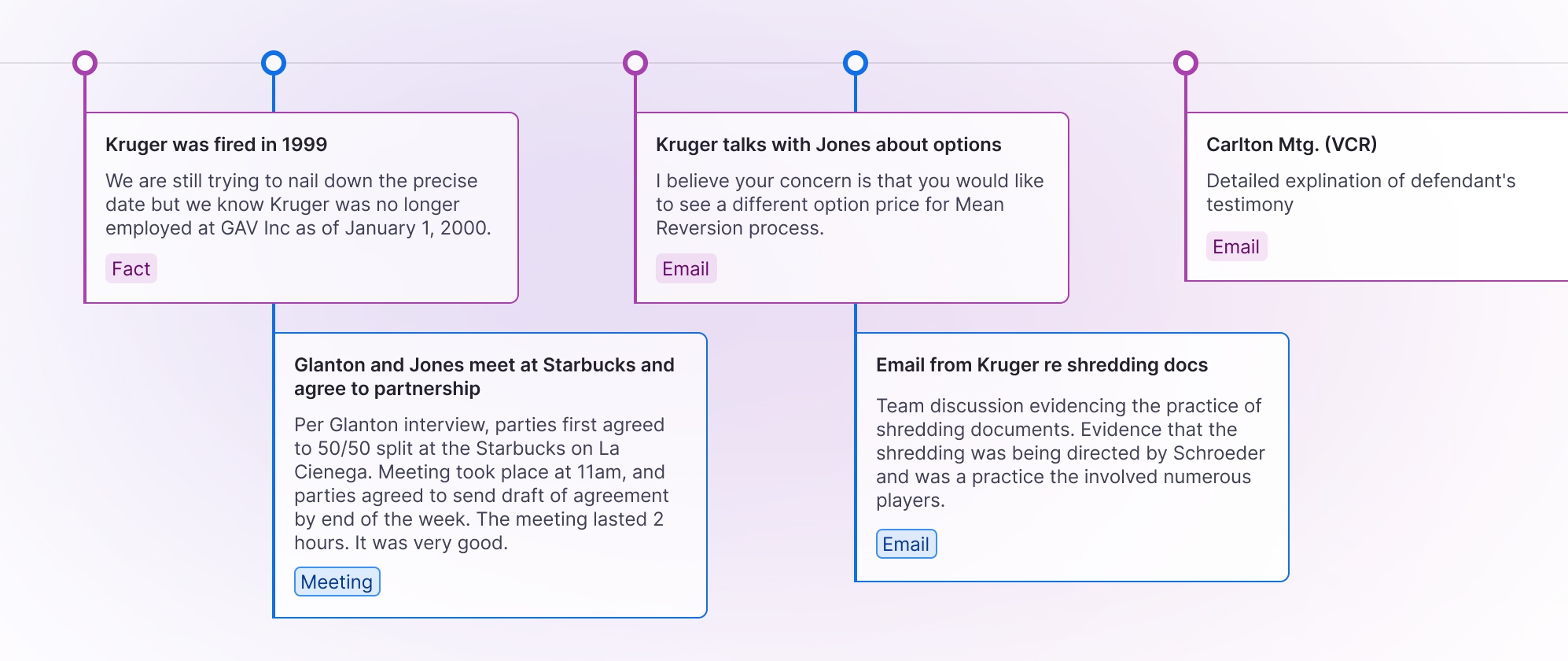Select the blue marker above shredding docs email
The height and width of the screenshot is (661, 1568).
click(856, 63)
